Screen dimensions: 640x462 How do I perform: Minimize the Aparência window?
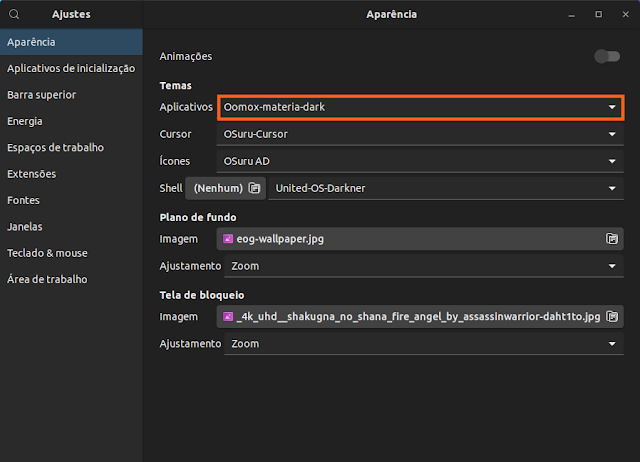click(x=571, y=15)
